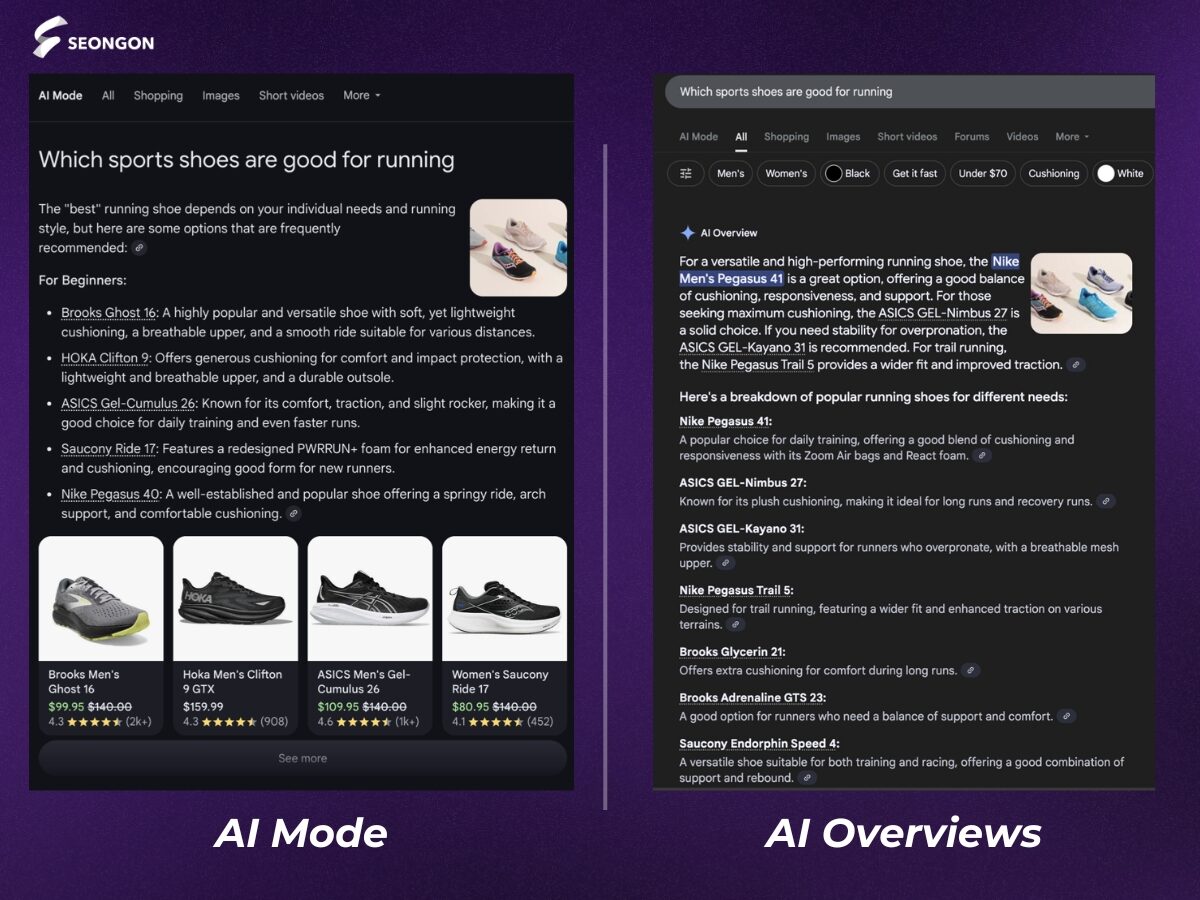Click link icon after Nike Pegasus 40 description
Image resolution: width=1200 pixels, height=900 pixels.
[293, 513]
